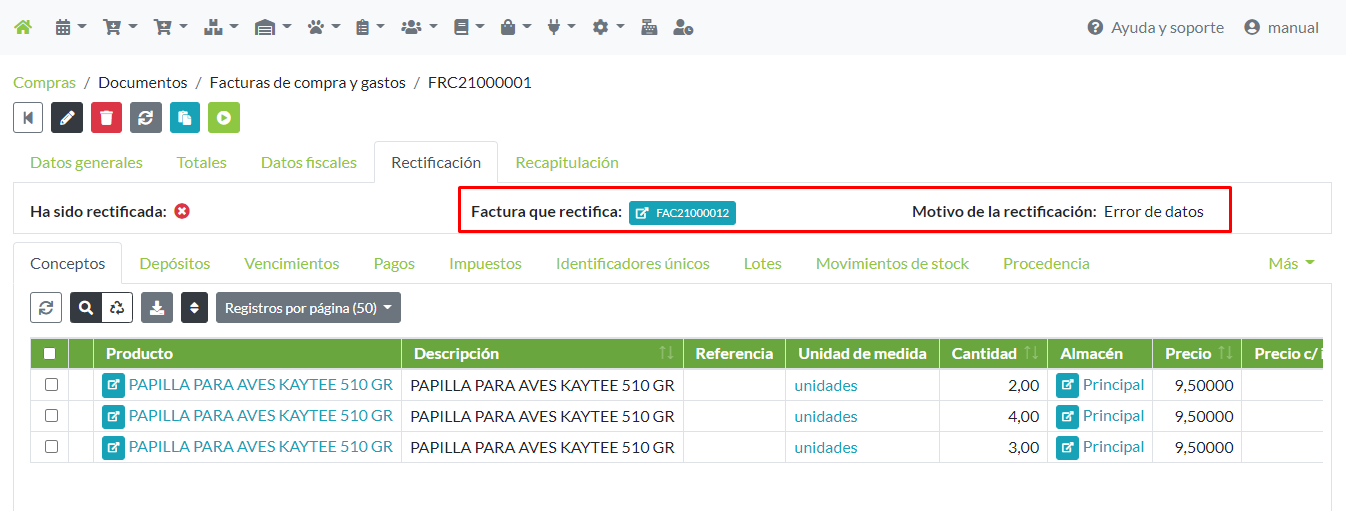Navigate to Compras breadcrumb

(x=44, y=83)
